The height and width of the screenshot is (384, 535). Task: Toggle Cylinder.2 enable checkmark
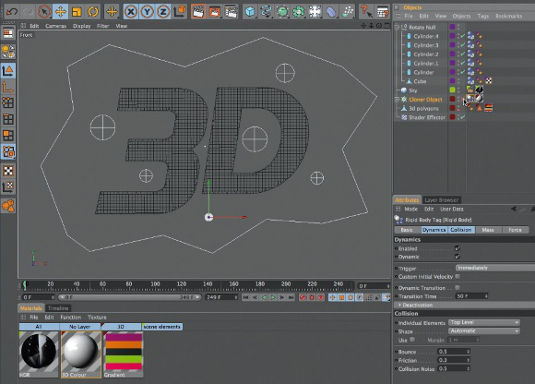(463, 54)
